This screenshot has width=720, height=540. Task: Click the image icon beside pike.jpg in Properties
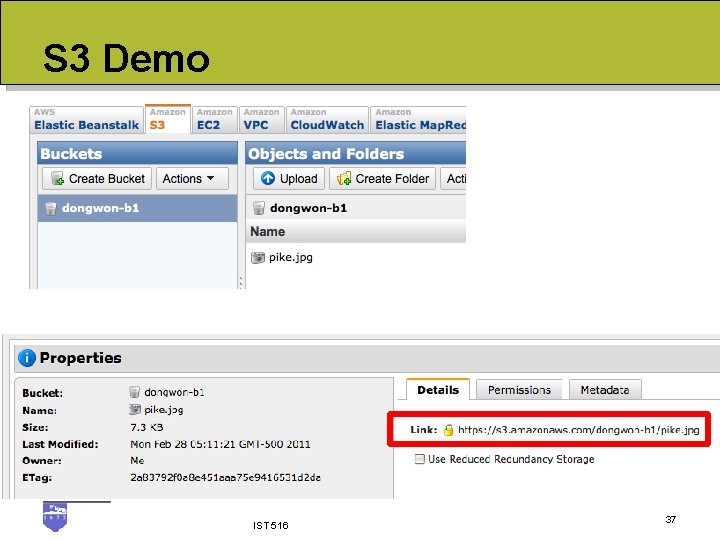click(x=135, y=409)
